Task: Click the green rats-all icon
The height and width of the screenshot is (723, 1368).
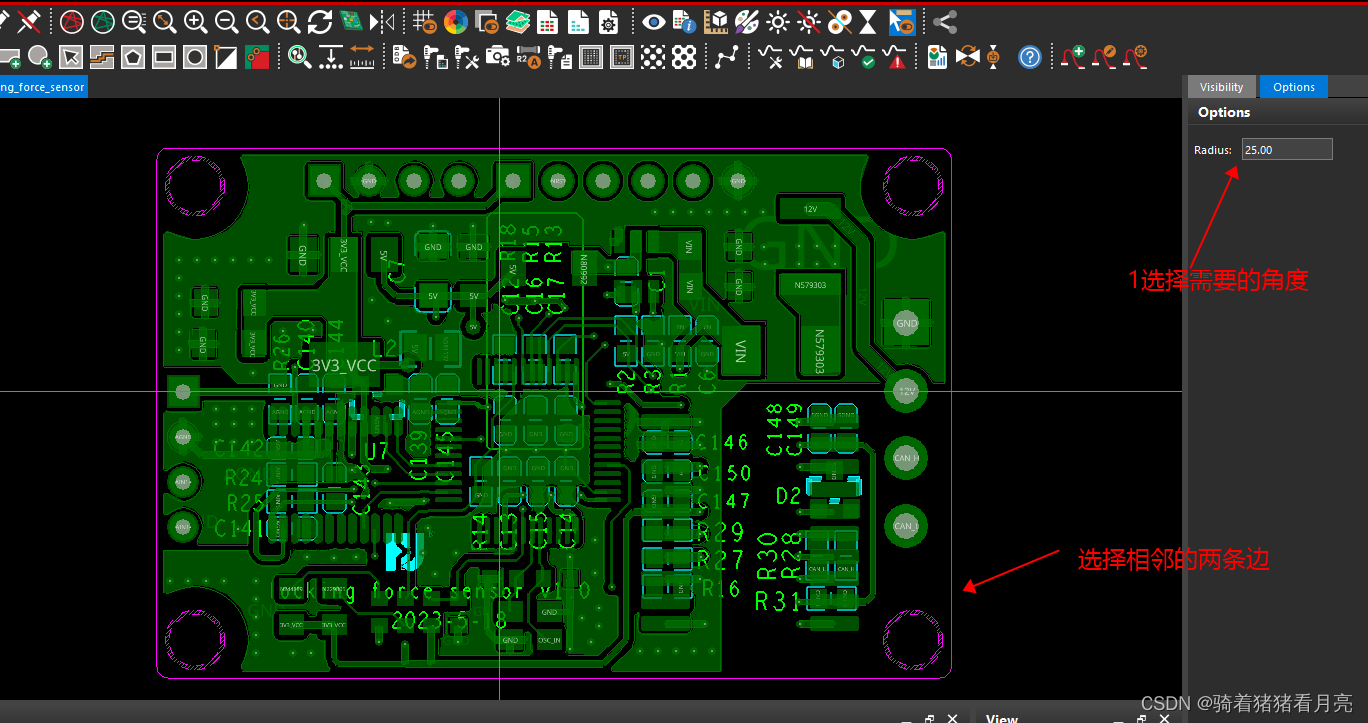Action: [x=102, y=20]
